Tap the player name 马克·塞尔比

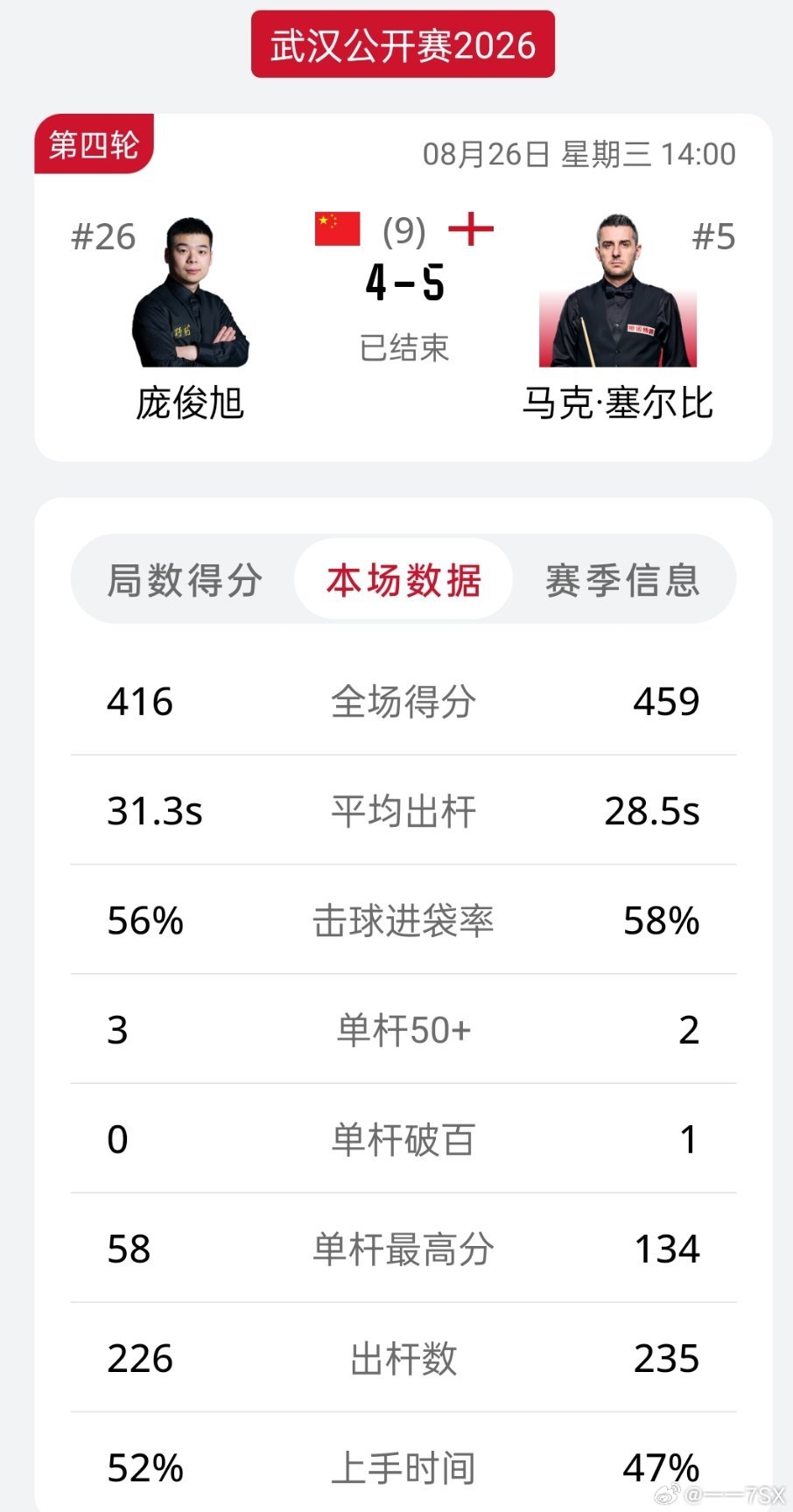coord(618,403)
